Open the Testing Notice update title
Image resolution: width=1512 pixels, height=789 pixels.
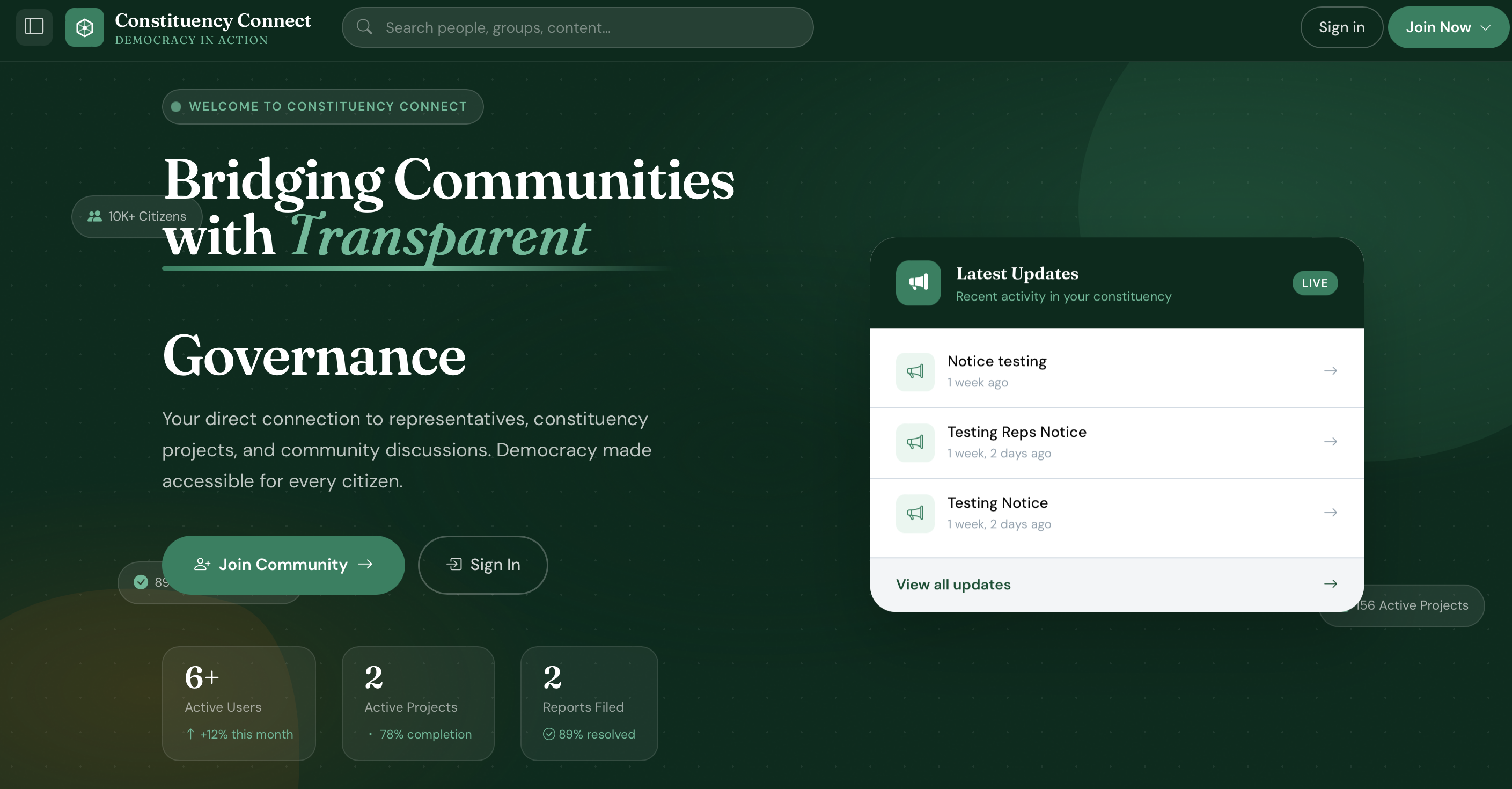tap(997, 502)
